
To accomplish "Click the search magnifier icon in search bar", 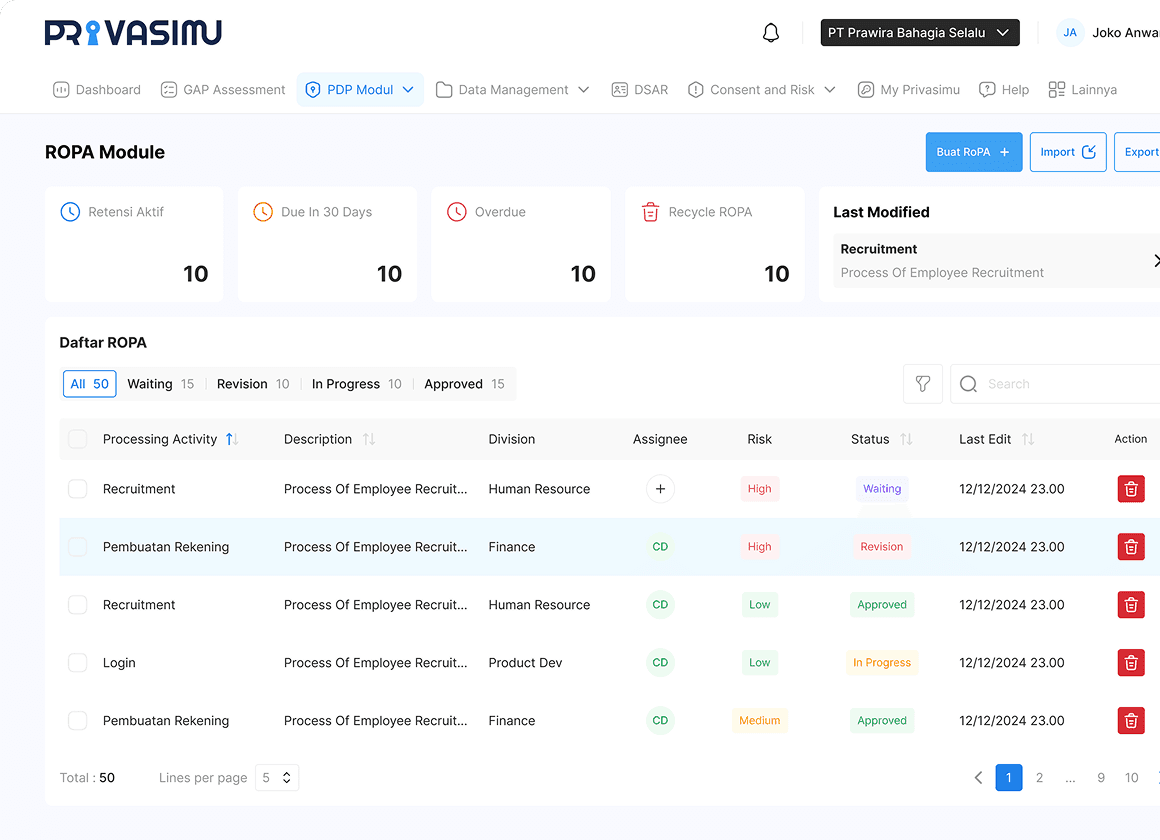I will coord(967,383).
